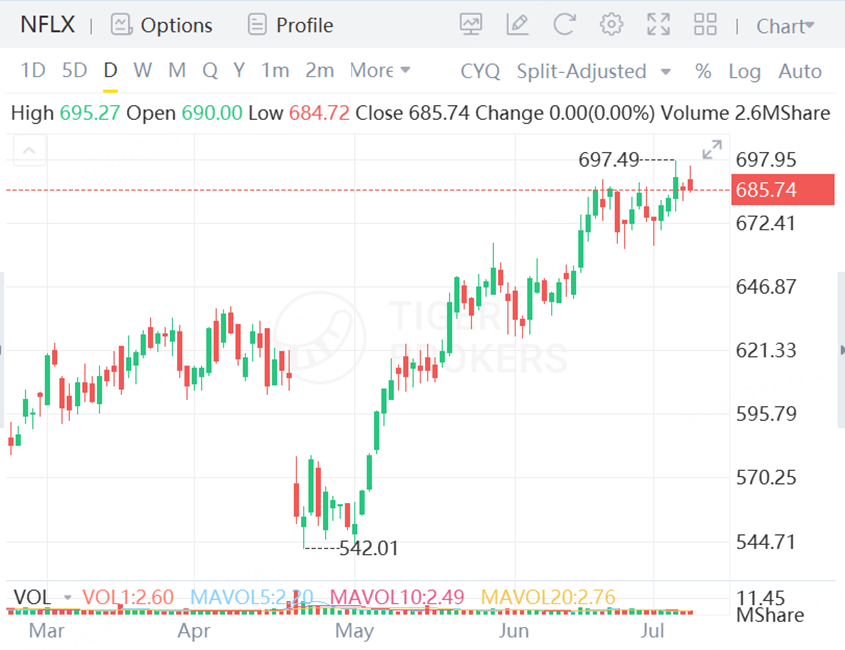The image size is (845, 650).
Task: Open the Split-Adjusted dropdown
Action: coord(593,71)
